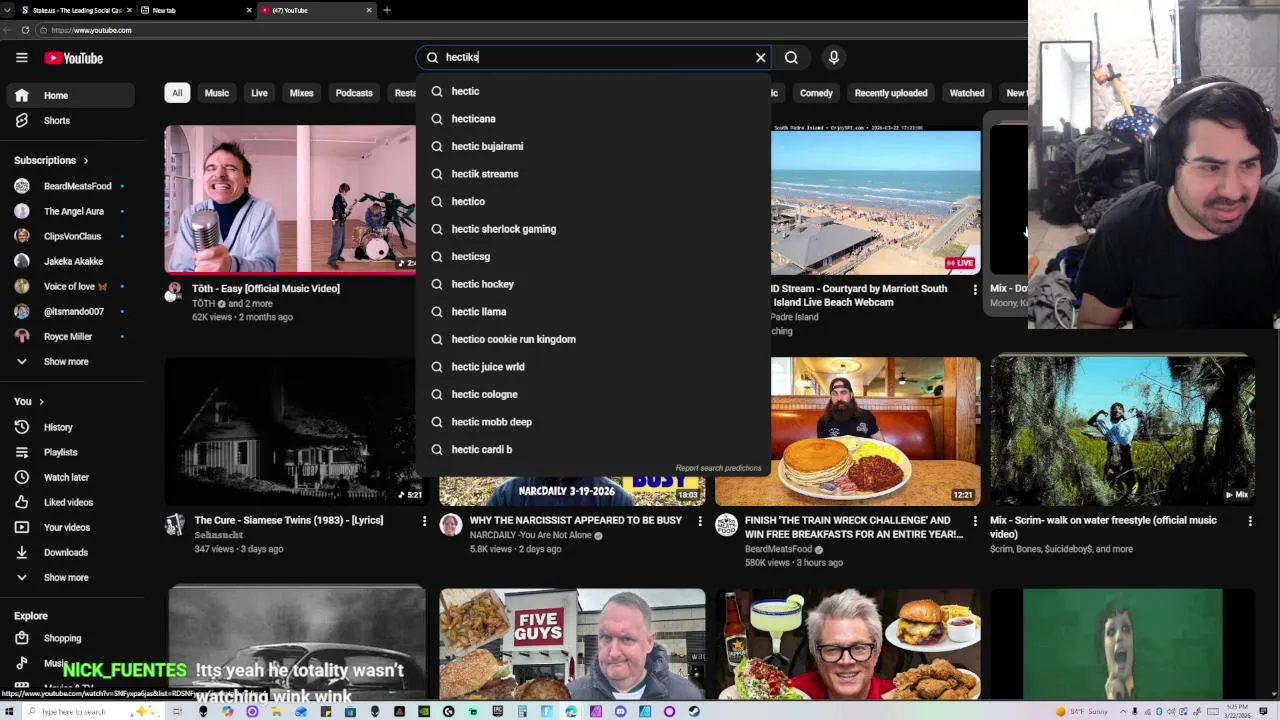Viewport: 1280px width, 720px height.
Task: Open the Töth Easy video thumbnail
Action: (290, 199)
